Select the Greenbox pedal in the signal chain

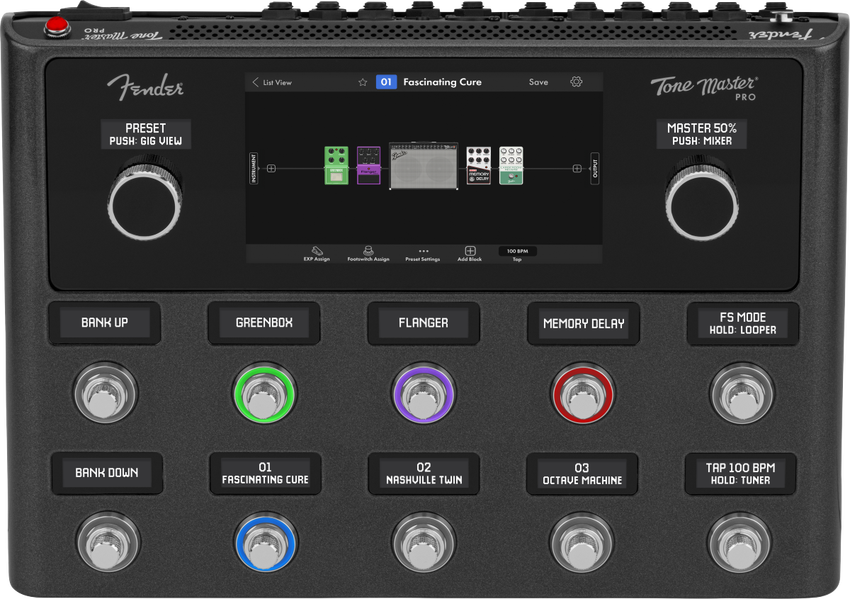point(335,166)
